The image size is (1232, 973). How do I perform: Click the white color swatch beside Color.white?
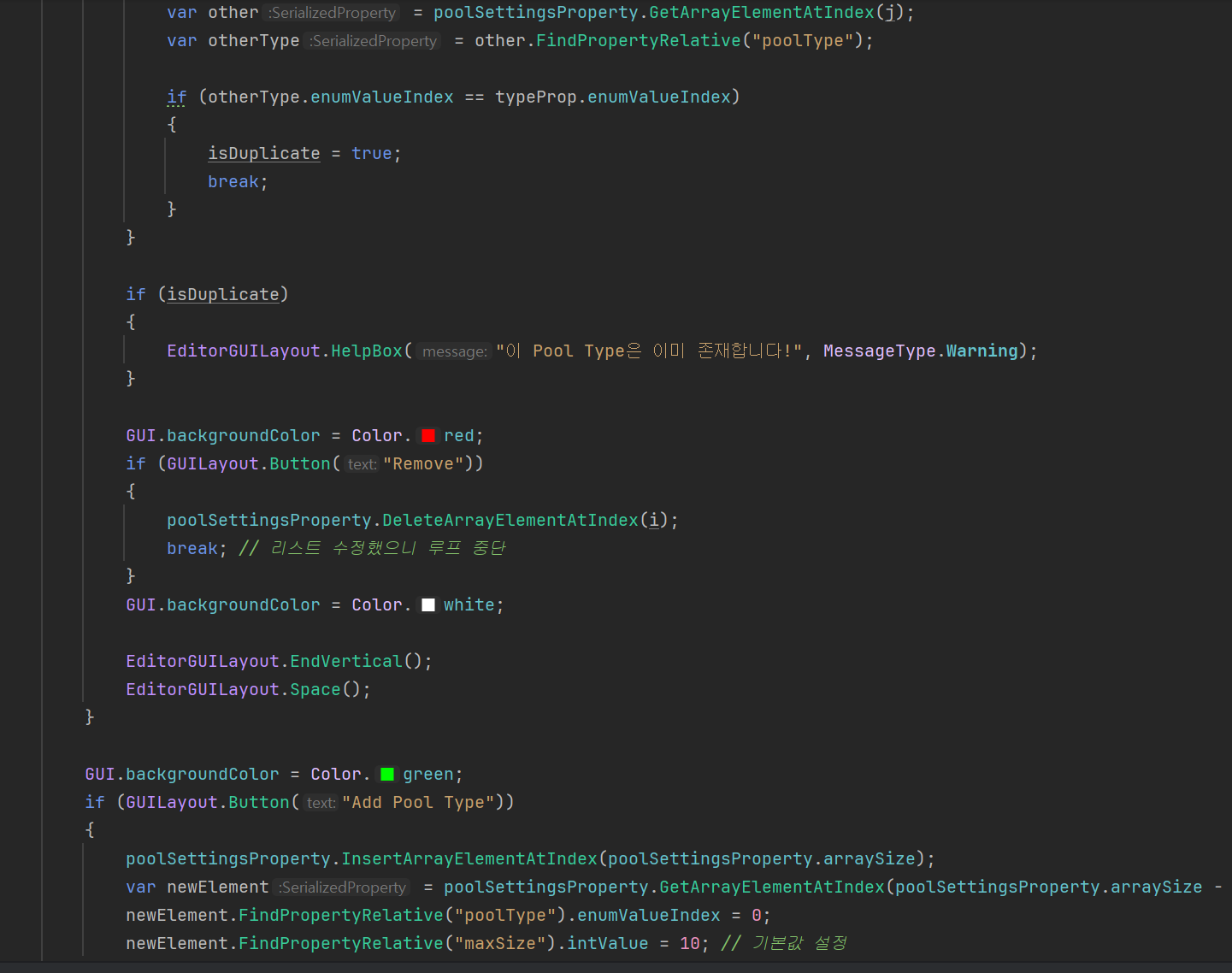point(428,605)
